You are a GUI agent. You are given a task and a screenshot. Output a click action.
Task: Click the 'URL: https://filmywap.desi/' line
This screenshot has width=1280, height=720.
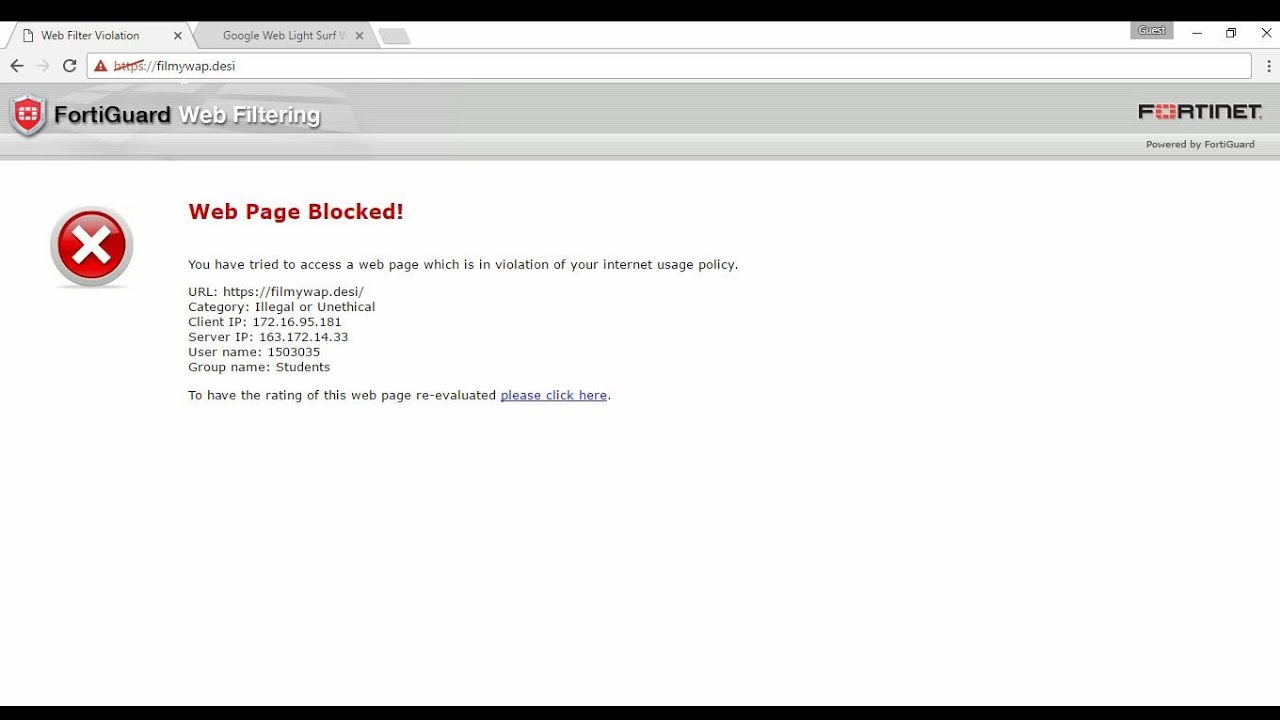coord(276,292)
